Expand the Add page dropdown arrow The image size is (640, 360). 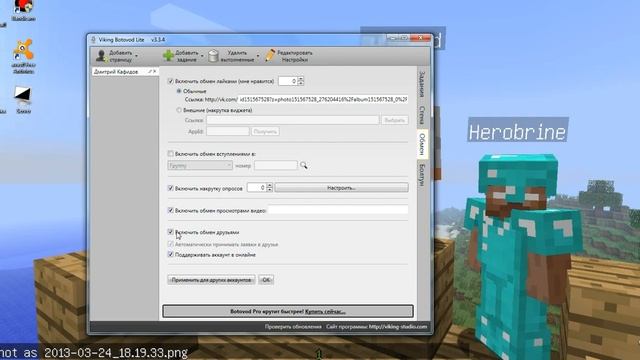(x=136, y=56)
